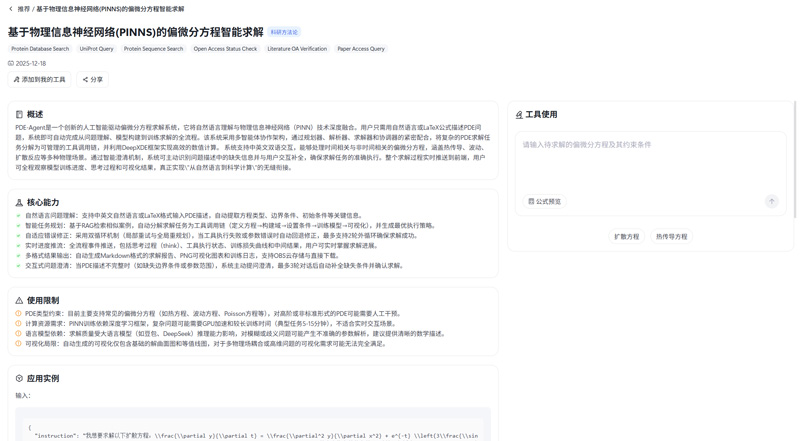
Task: Click the Protein Sequence Search tag
Action: (154, 49)
